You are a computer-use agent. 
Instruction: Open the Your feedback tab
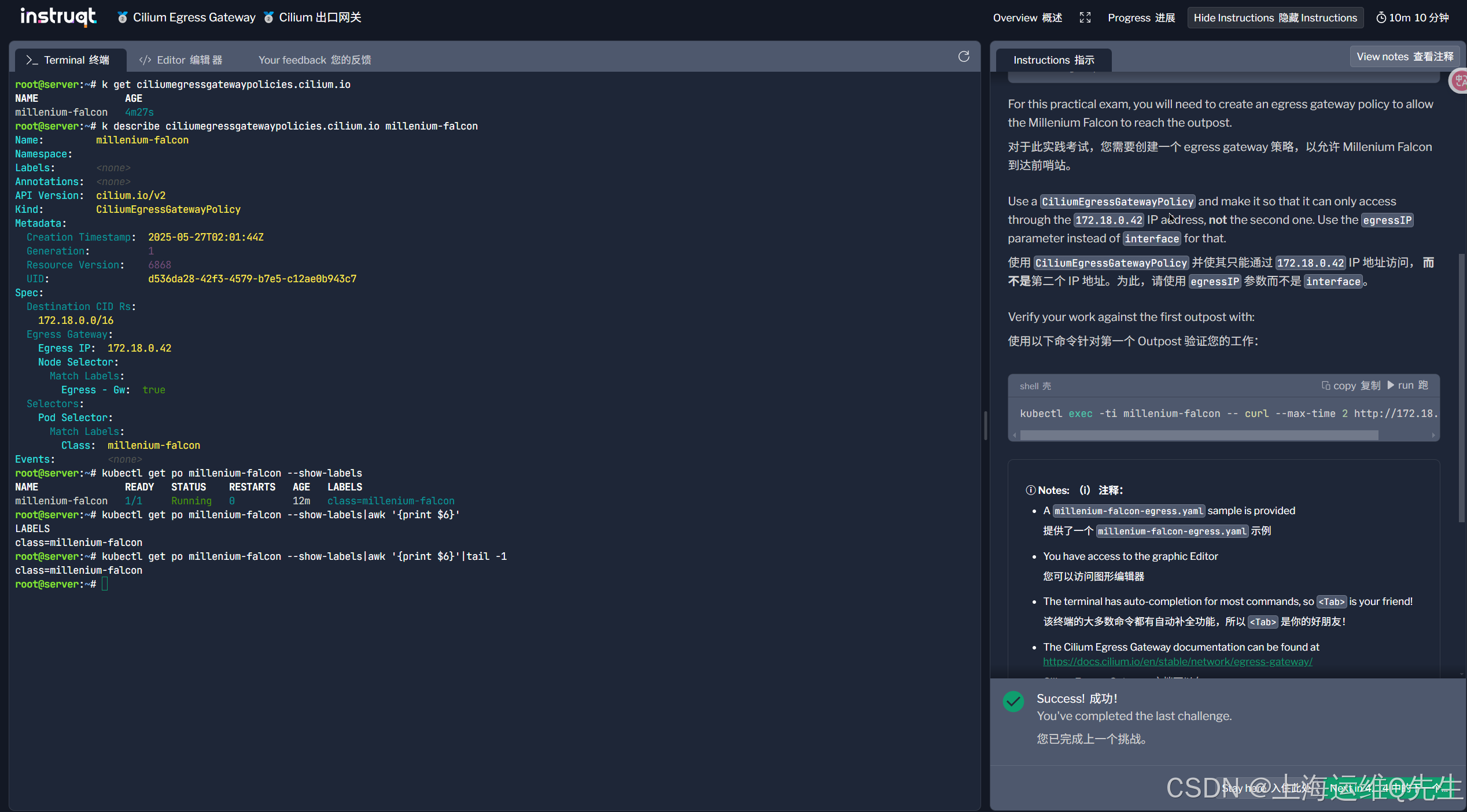[315, 60]
